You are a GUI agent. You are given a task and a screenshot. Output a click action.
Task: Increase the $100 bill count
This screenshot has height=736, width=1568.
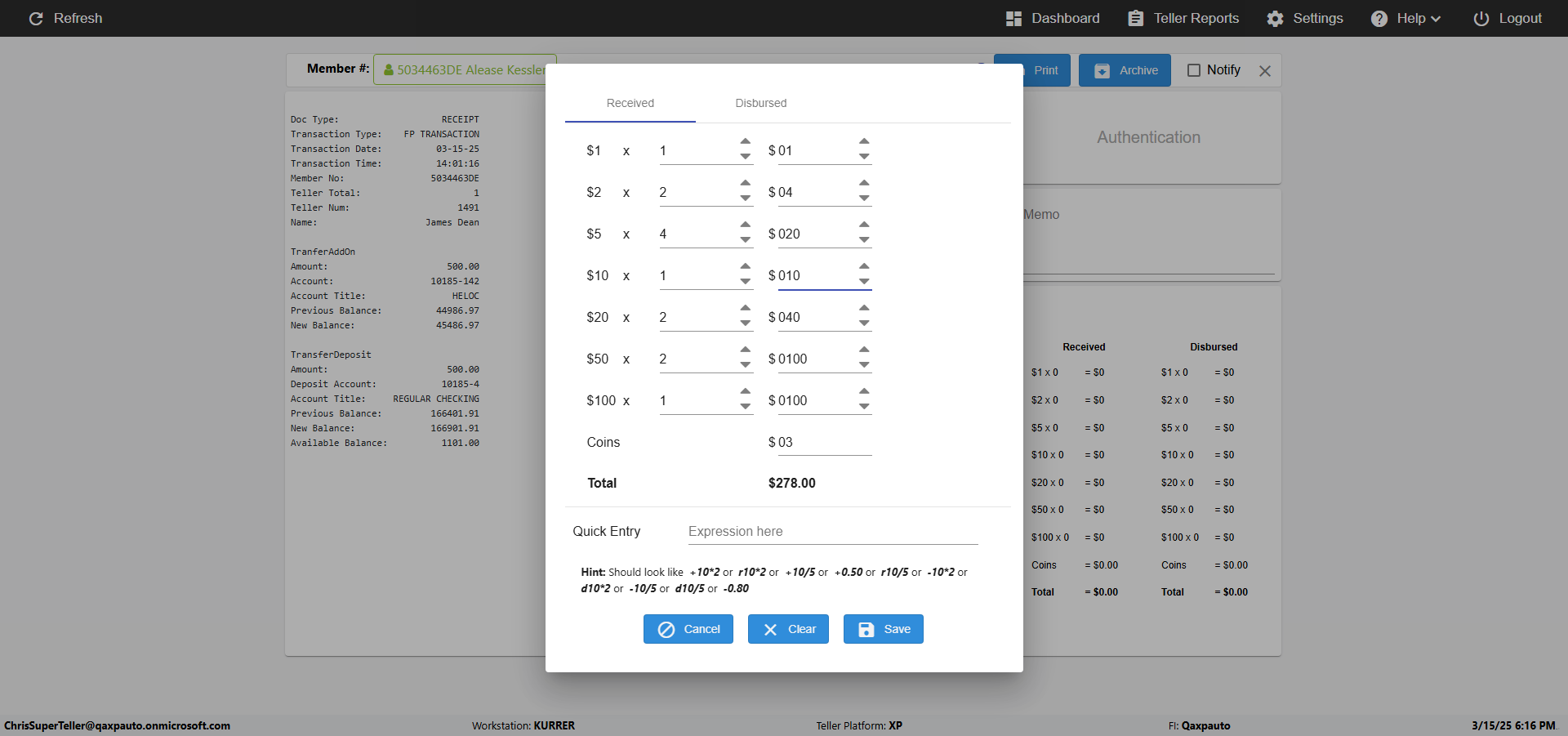(746, 391)
